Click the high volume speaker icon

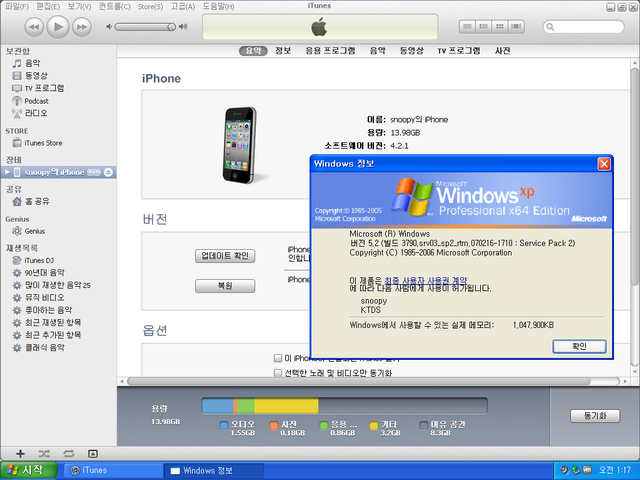[183, 27]
